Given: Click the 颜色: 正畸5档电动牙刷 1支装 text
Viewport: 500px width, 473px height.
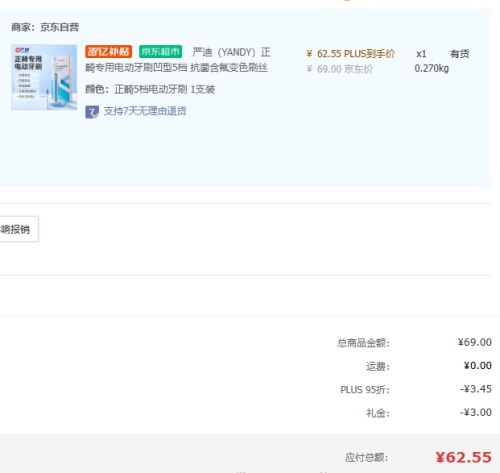Looking at the screenshot, I should point(150,89).
